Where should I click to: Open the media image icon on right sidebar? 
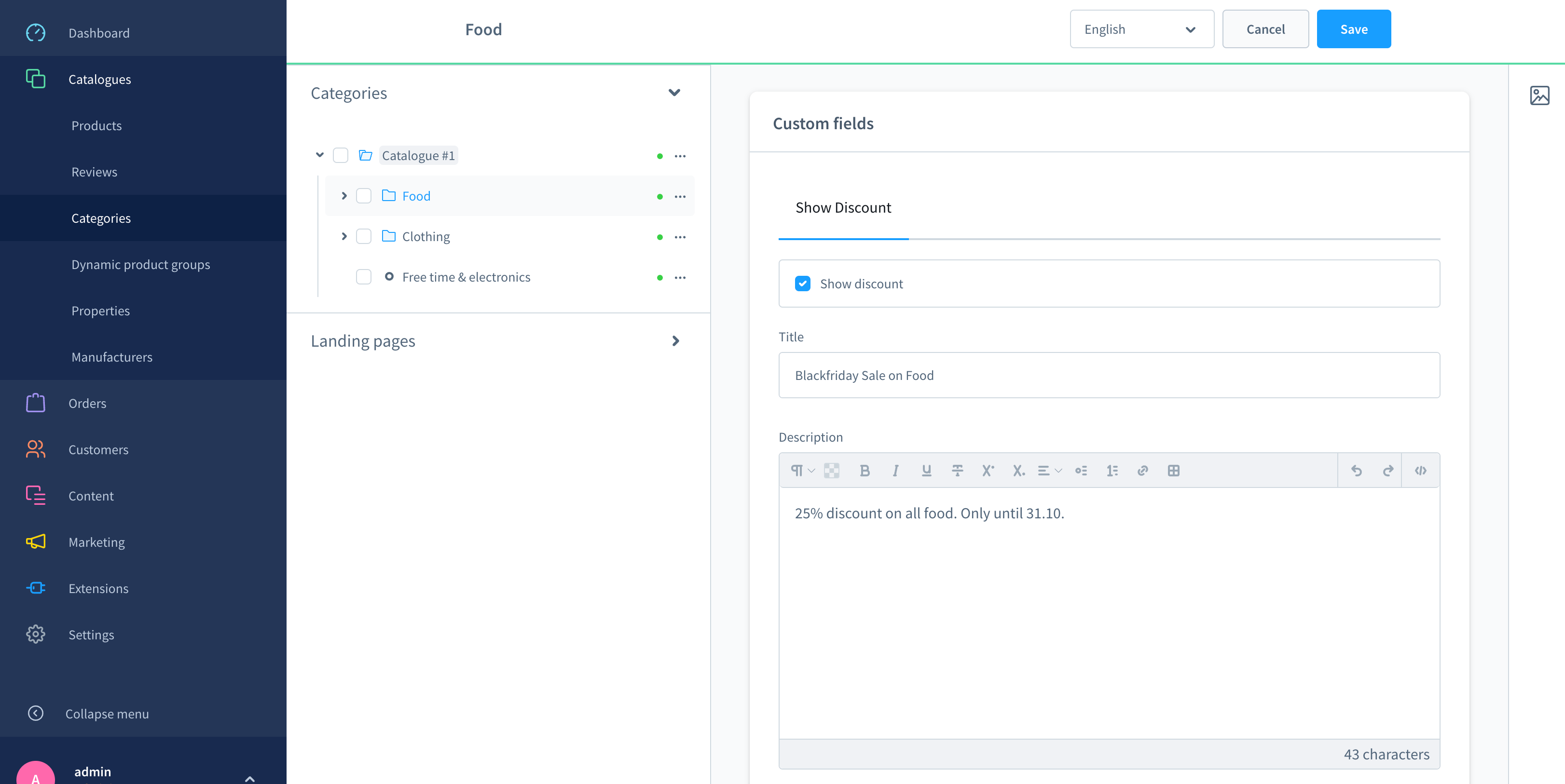[1539, 95]
